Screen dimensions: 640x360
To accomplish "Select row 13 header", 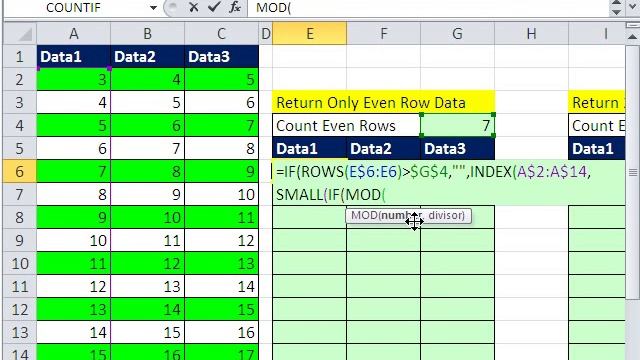I will coord(20,332).
